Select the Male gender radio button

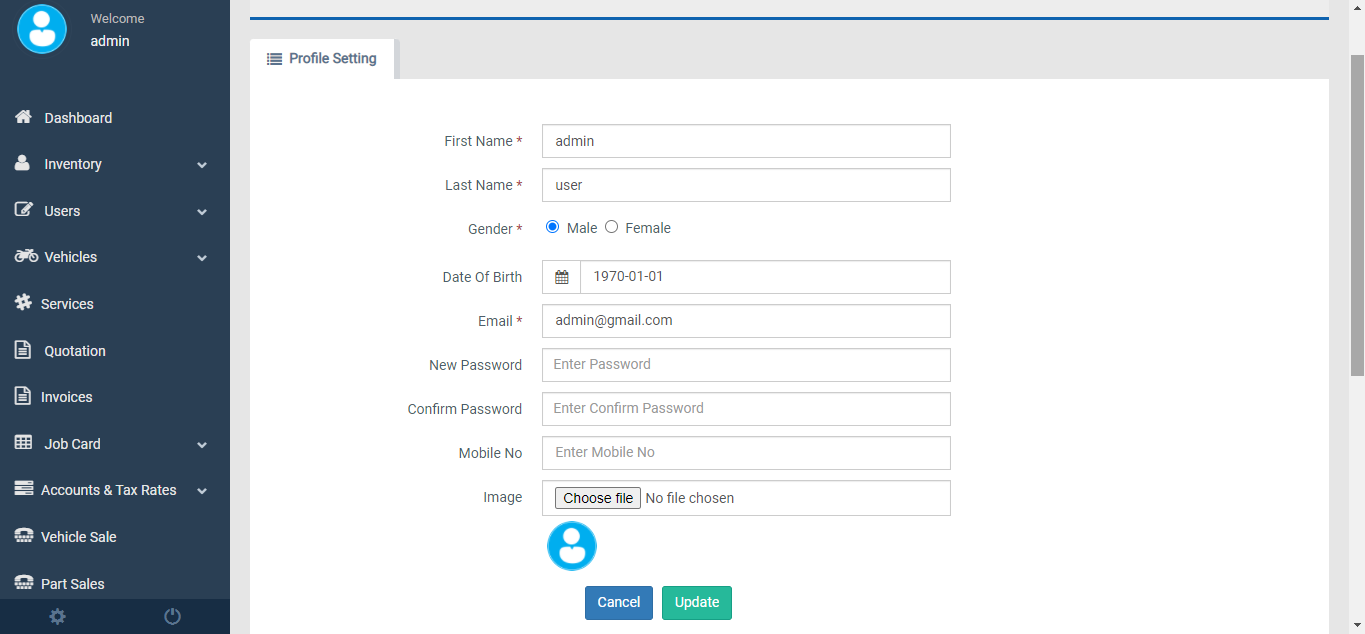point(552,227)
